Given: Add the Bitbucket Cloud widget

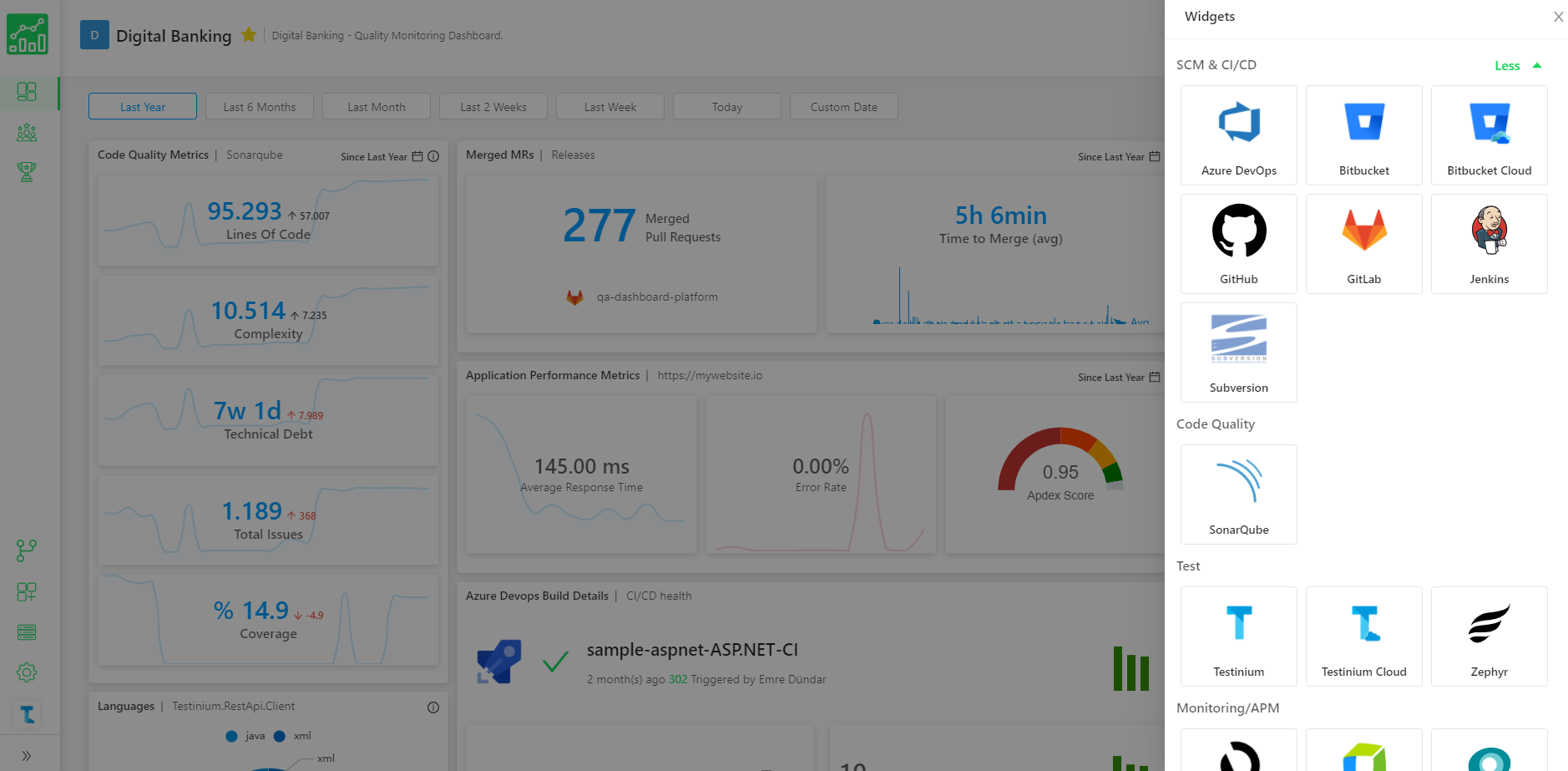Looking at the screenshot, I should tap(1490, 135).
